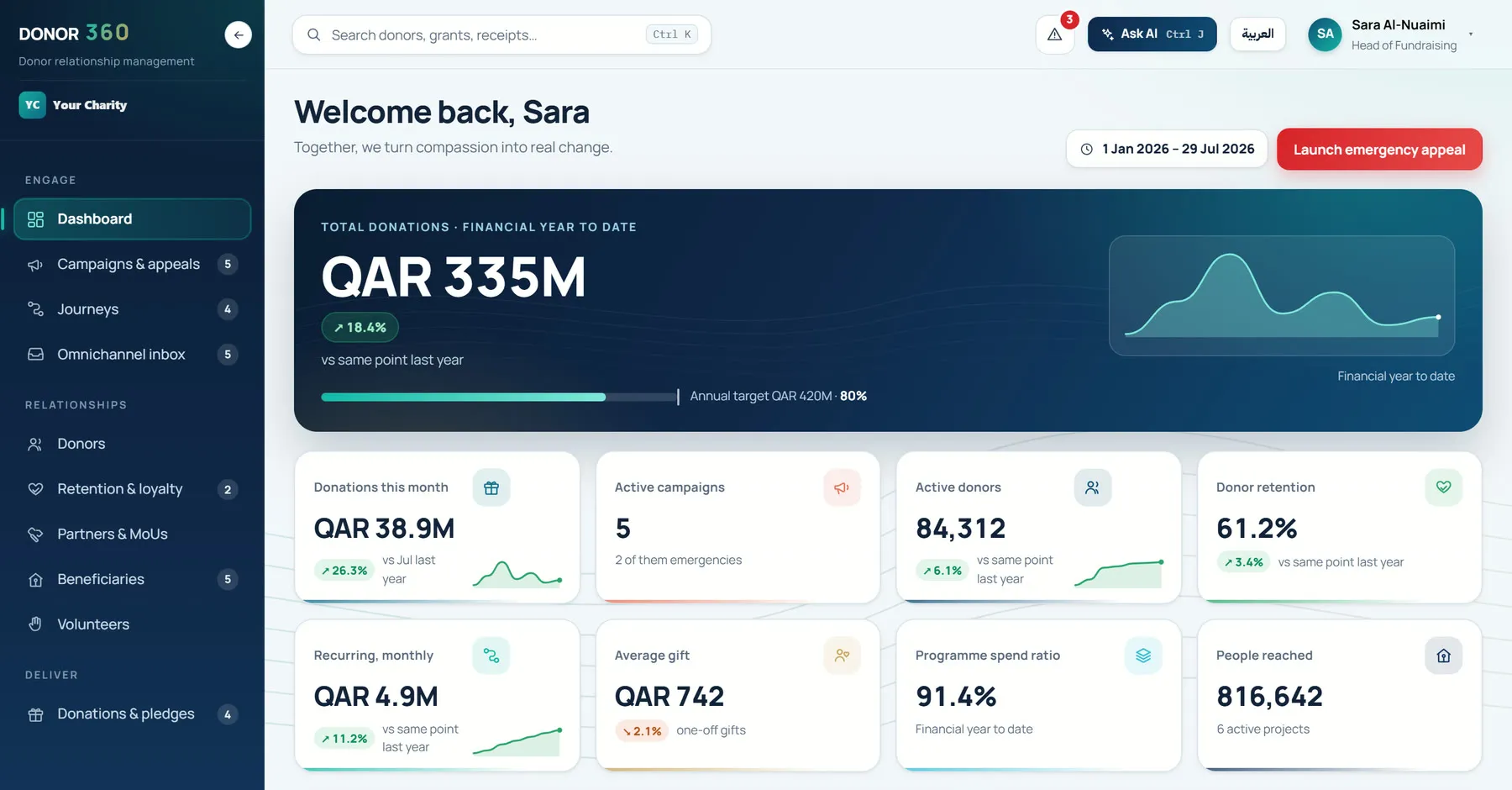
Task: Click the annual target progress bar
Action: [x=500, y=397]
